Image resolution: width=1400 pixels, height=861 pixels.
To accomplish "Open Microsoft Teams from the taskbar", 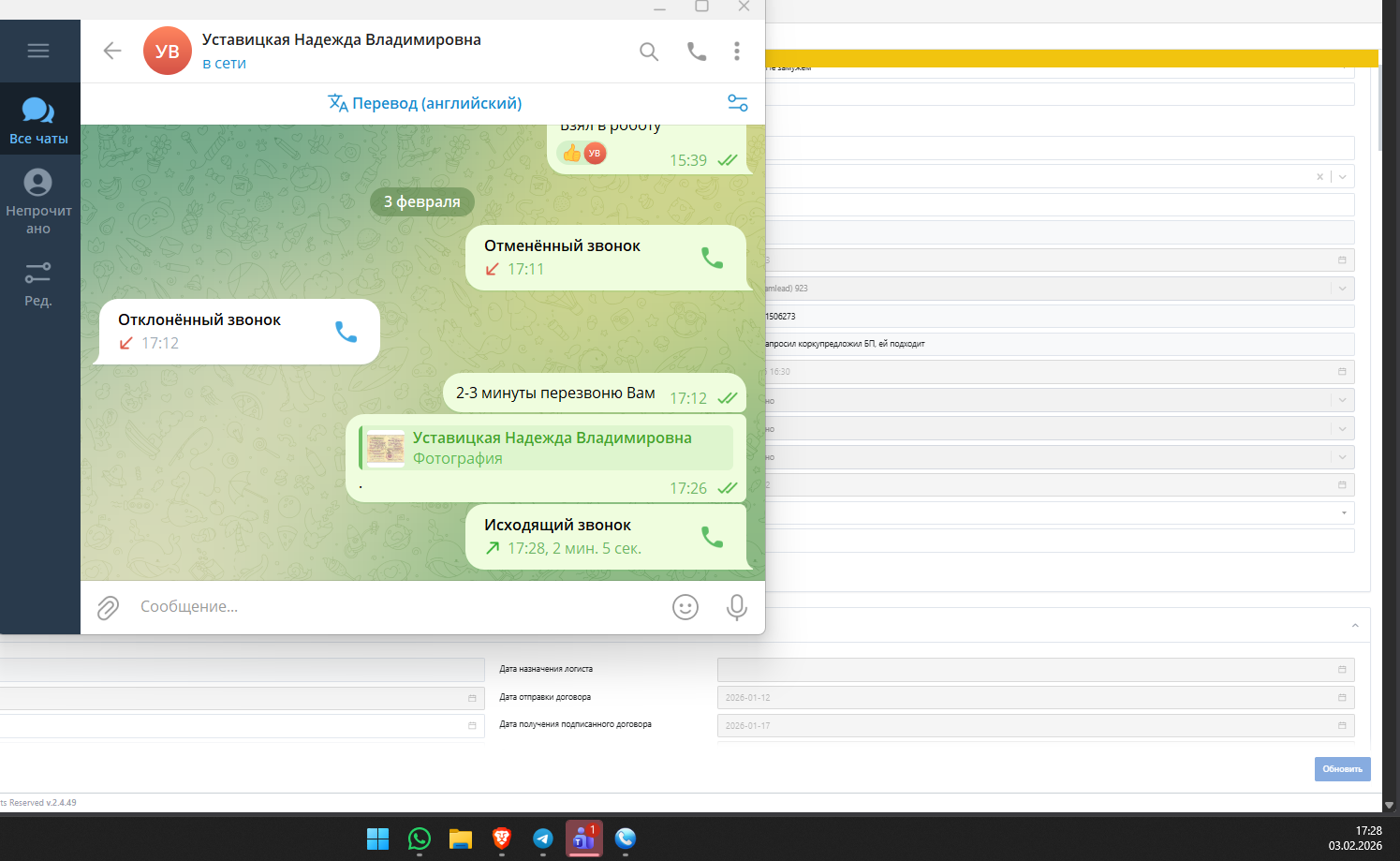I will tap(584, 839).
